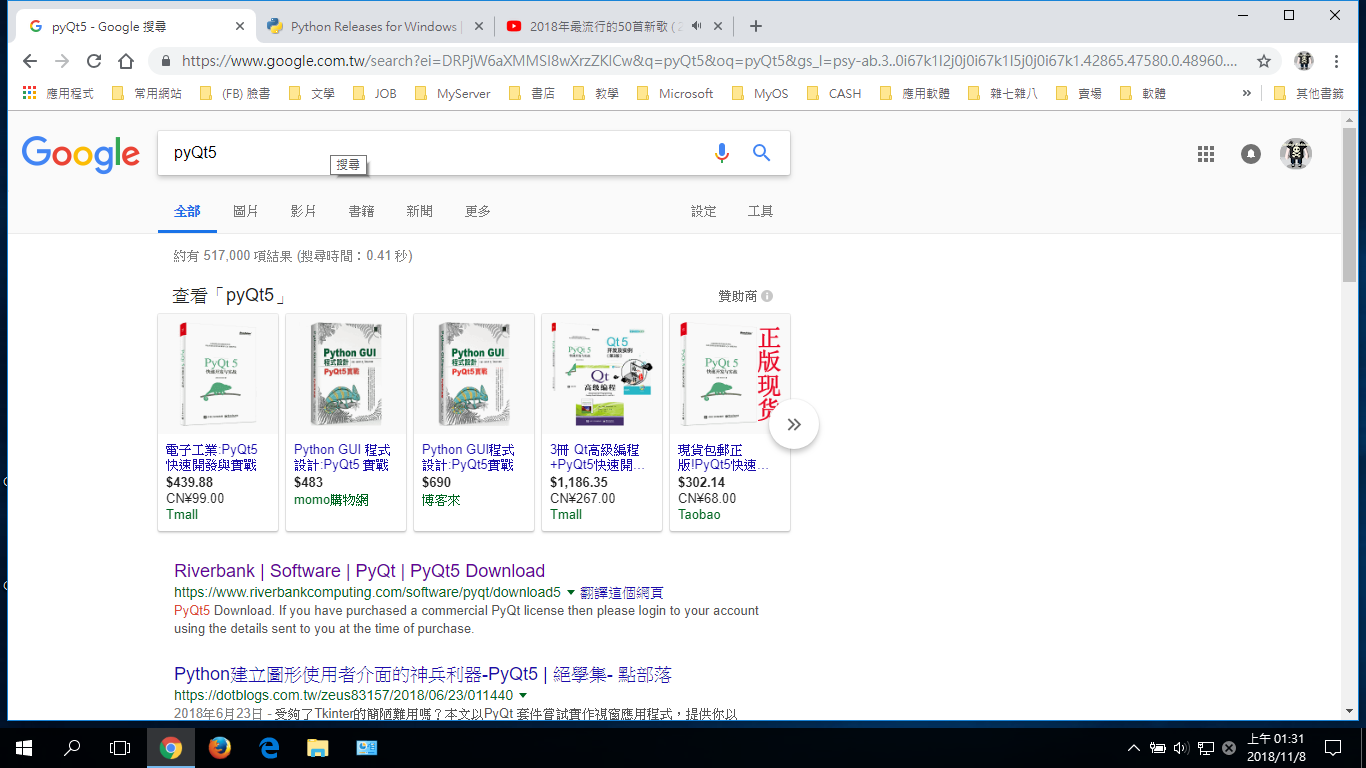This screenshot has width=1366, height=768.
Task: Open Windows taskbar search
Action: click(72, 747)
